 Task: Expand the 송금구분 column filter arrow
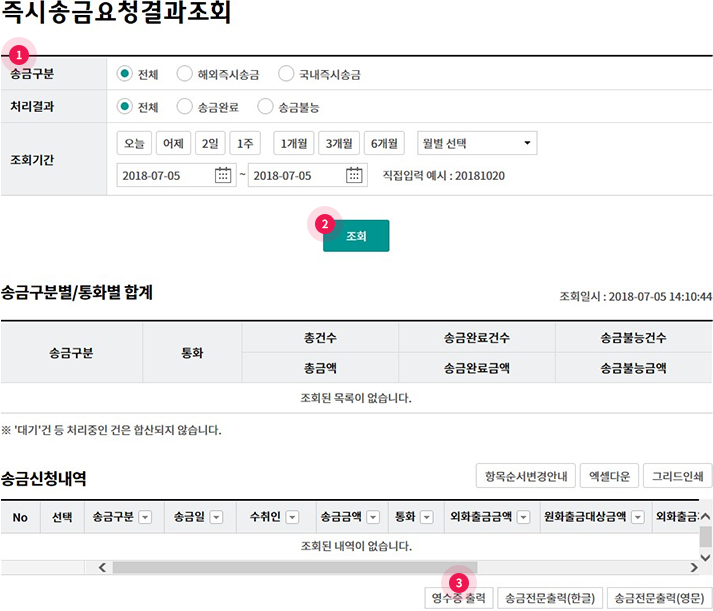point(145,517)
